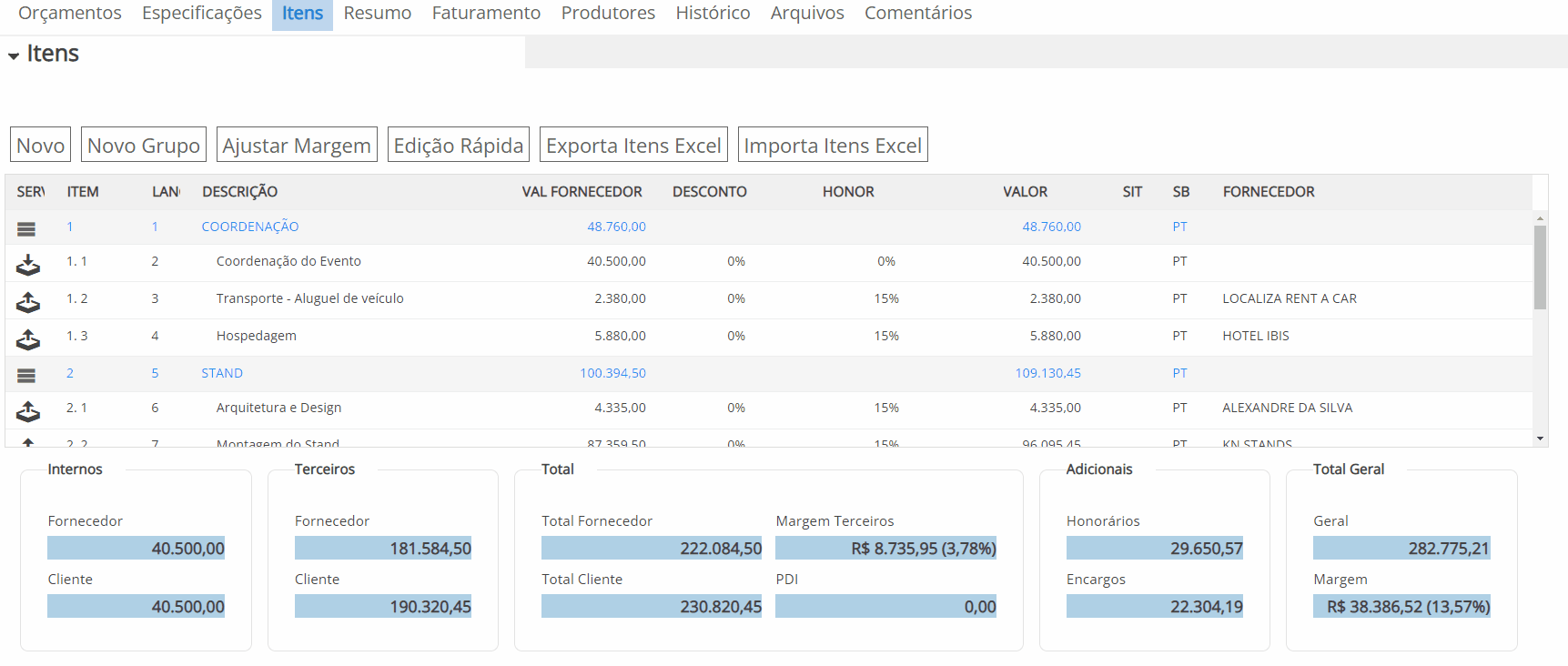Click Exporta Itens Excel

pyautogui.click(x=633, y=145)
